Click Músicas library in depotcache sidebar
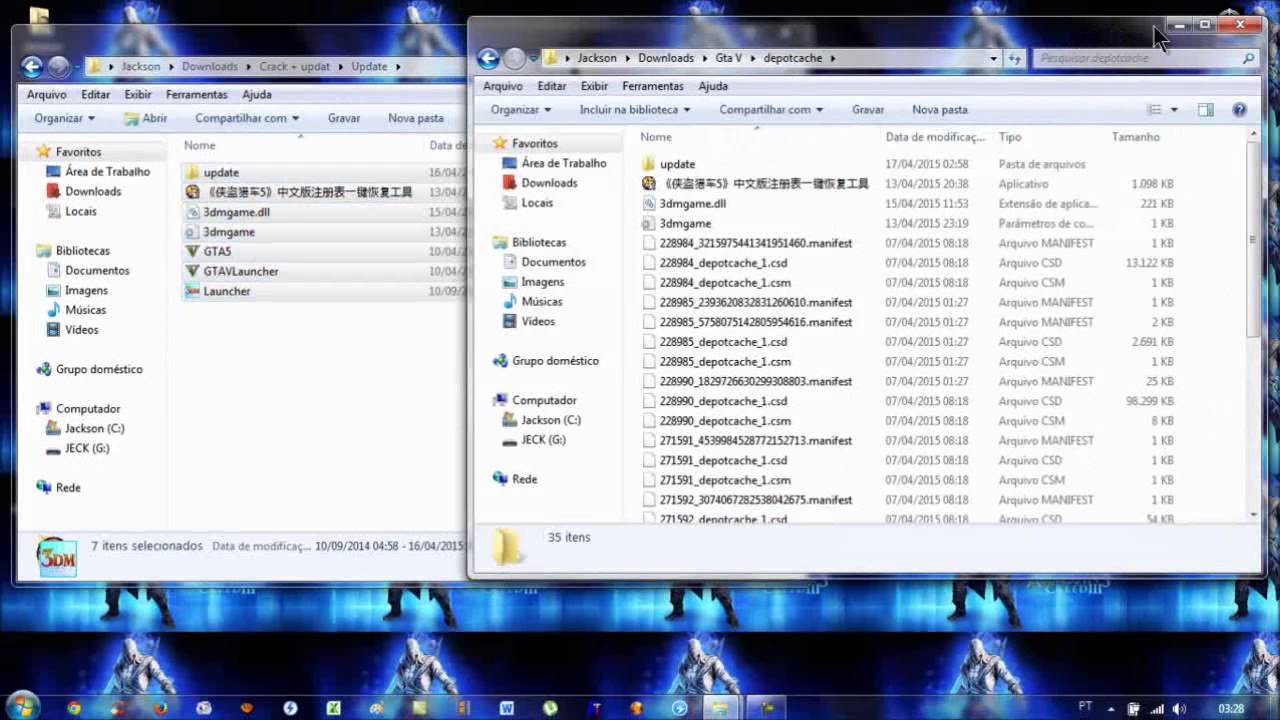This screenshot has width=1280, height=720. [541, 302]
